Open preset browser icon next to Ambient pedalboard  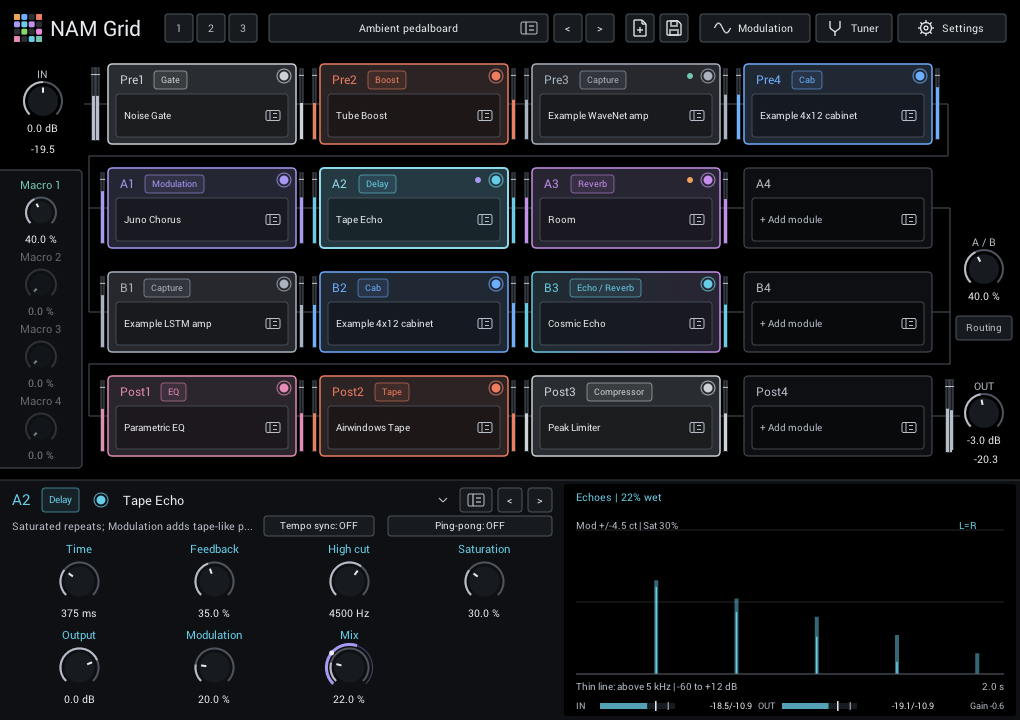click(x=528, y=28)
